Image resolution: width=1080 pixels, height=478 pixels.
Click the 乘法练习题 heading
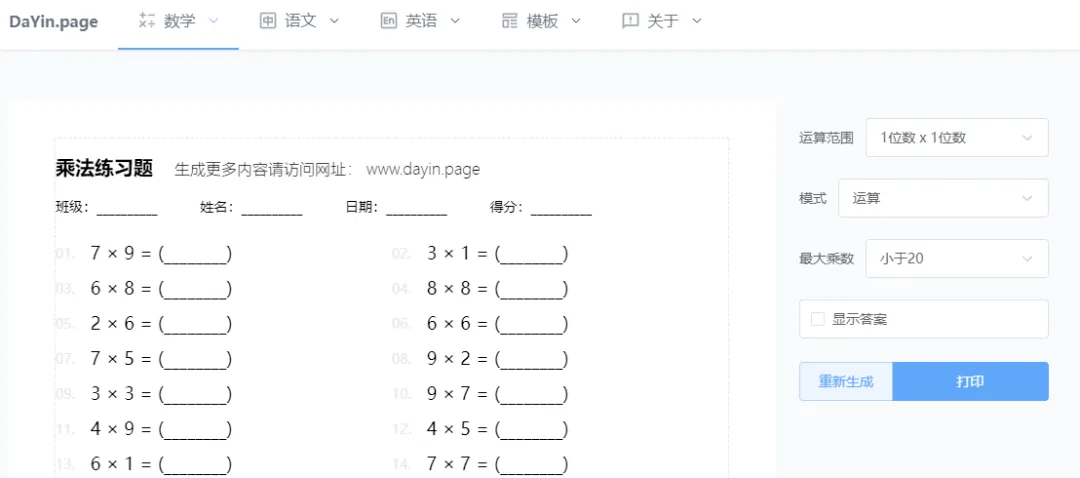pyautogui.click(x=104, y=169)
